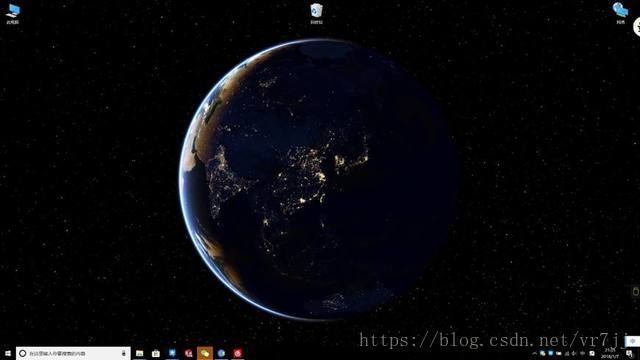Click the volume icon in system tray
This screenshot has width=640, height=360.
click(574, 353)
